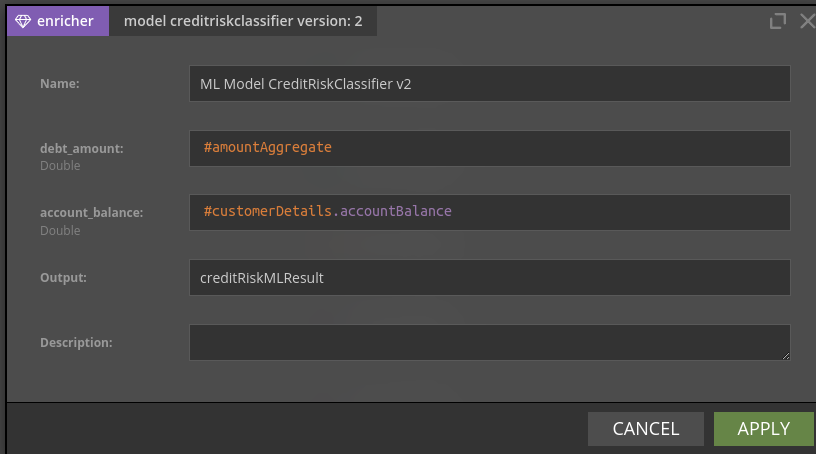This screenshot has height=454, width=816.
Task: Click the #amountAggregate expression text
Action: (x=267, y=148)
